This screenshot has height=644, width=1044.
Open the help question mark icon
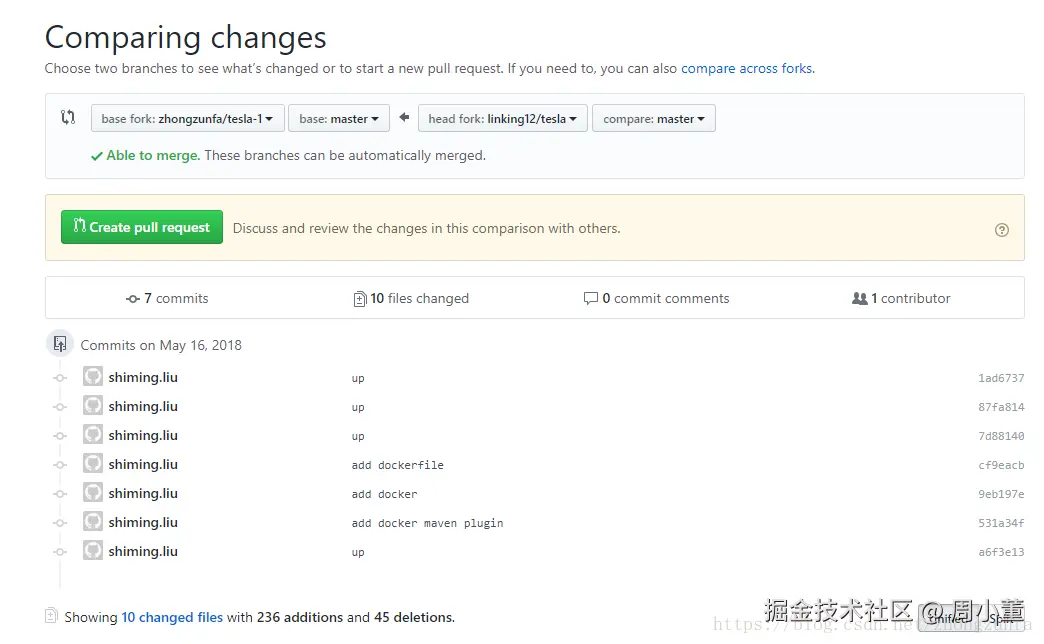1001,230
